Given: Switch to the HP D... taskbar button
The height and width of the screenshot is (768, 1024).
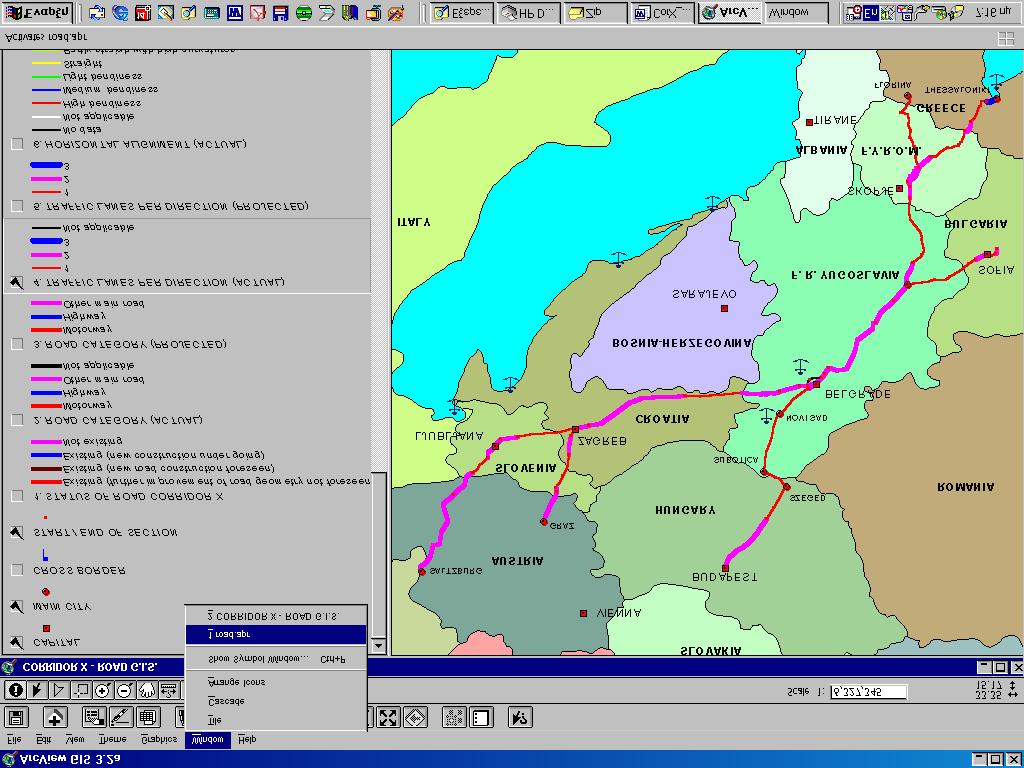Looking at the screenshot, I should point(528,12).
